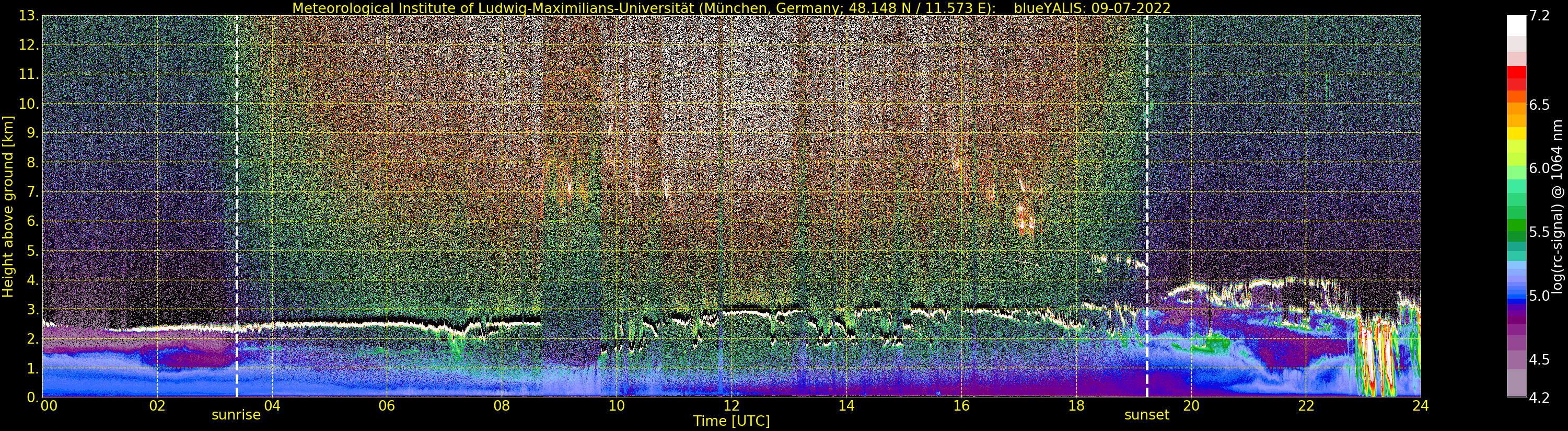Click the x-axis tick label '10'
Viewport: 1568px width, 431px height.
tap(617, 406)
